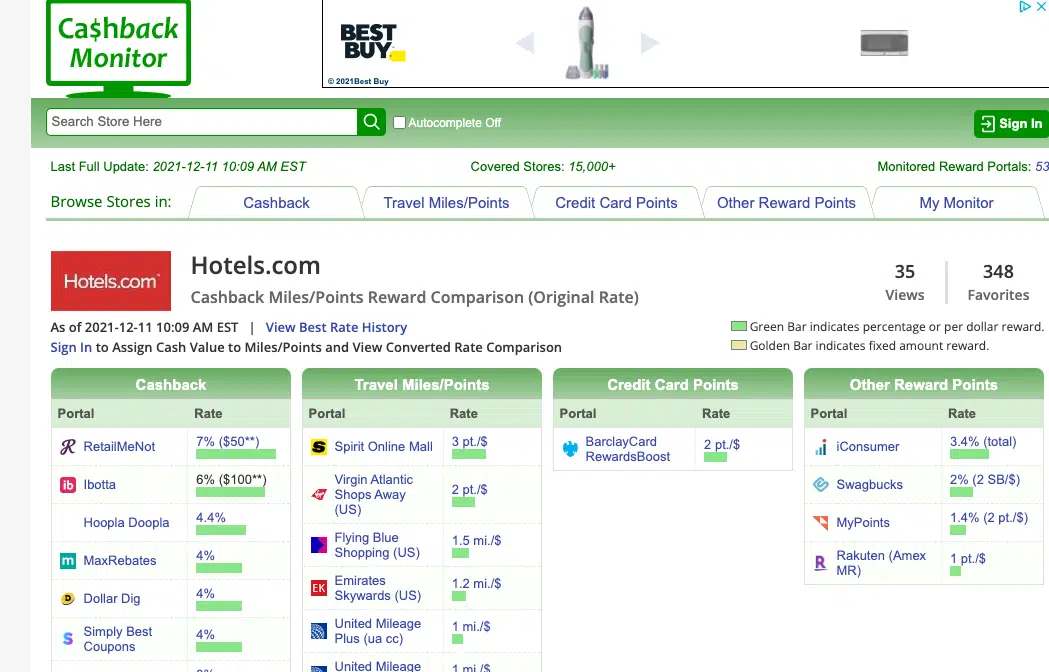
Task: Click the Travel Miles/Points column header
Action: pyautogui.click(x=421, y=385)
